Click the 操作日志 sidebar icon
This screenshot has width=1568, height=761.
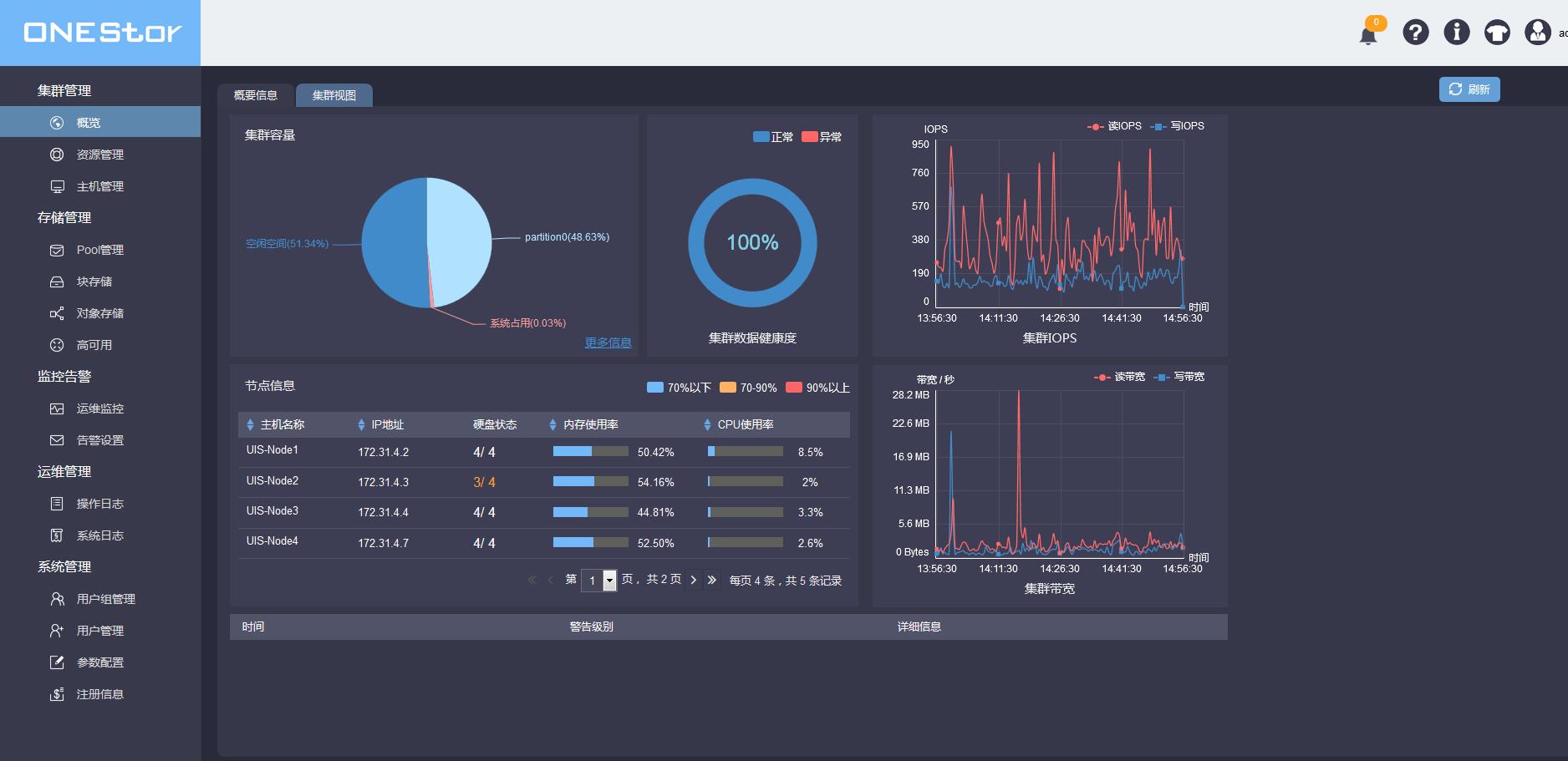(x=57, y=504)
